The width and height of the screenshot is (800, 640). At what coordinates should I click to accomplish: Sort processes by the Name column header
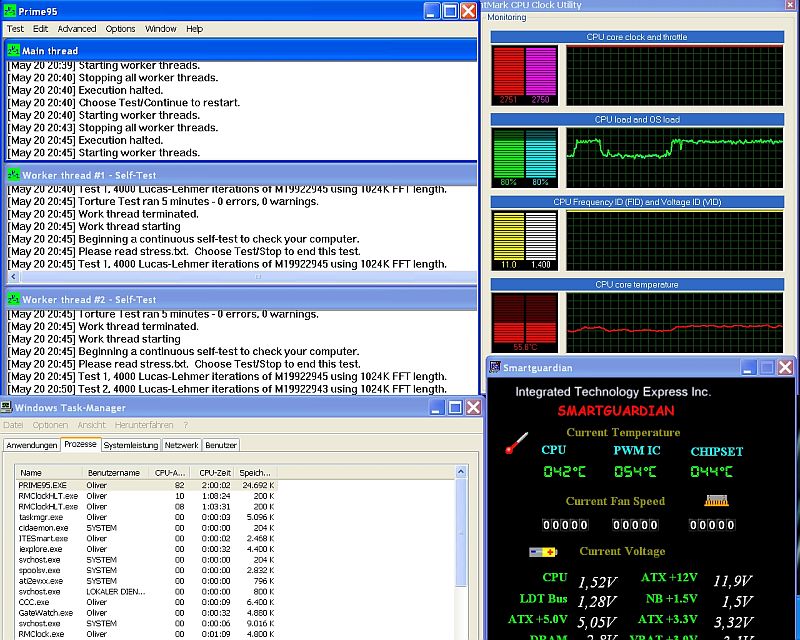[x=49, y=473]
